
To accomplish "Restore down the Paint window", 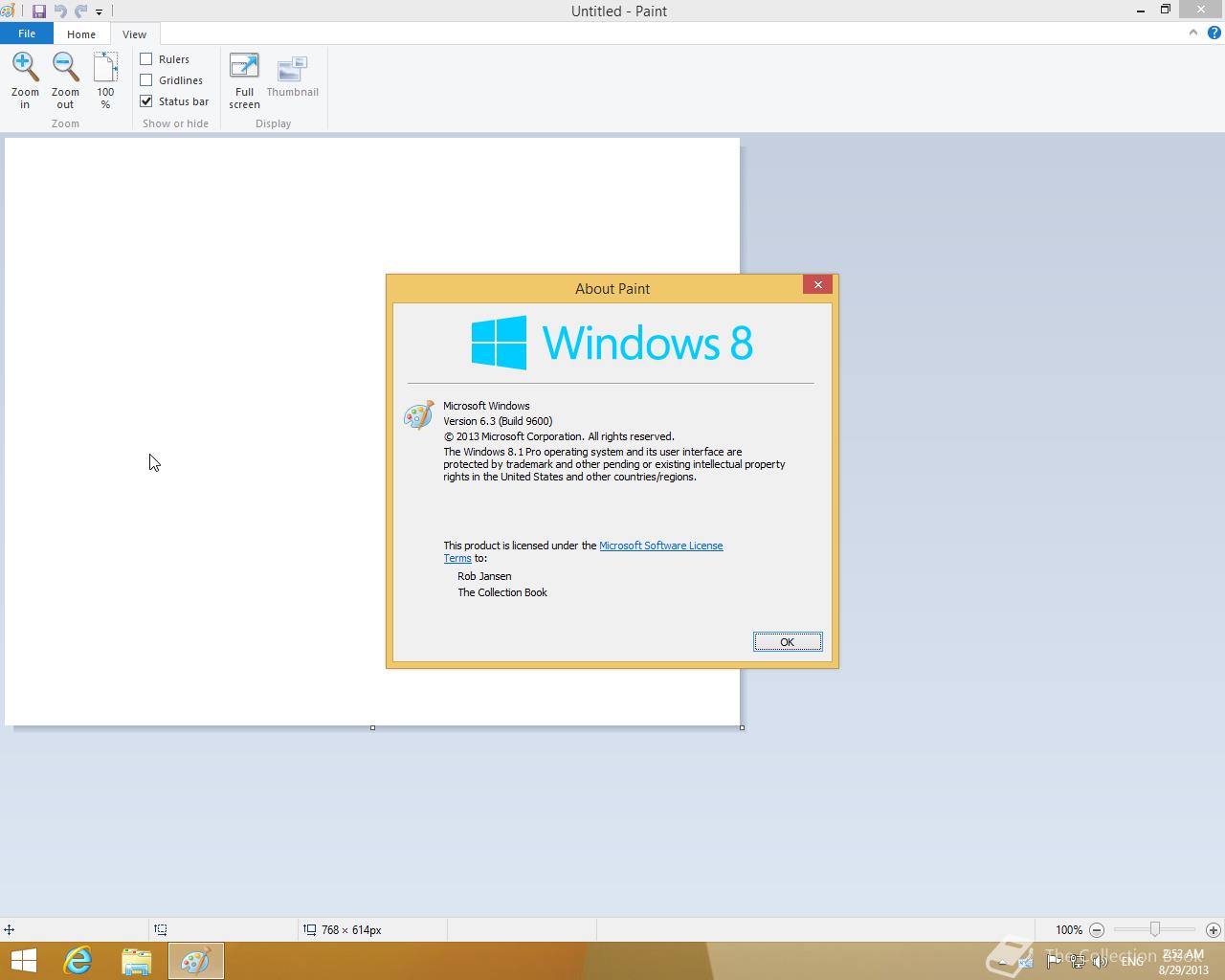I will click(1166, 10).
